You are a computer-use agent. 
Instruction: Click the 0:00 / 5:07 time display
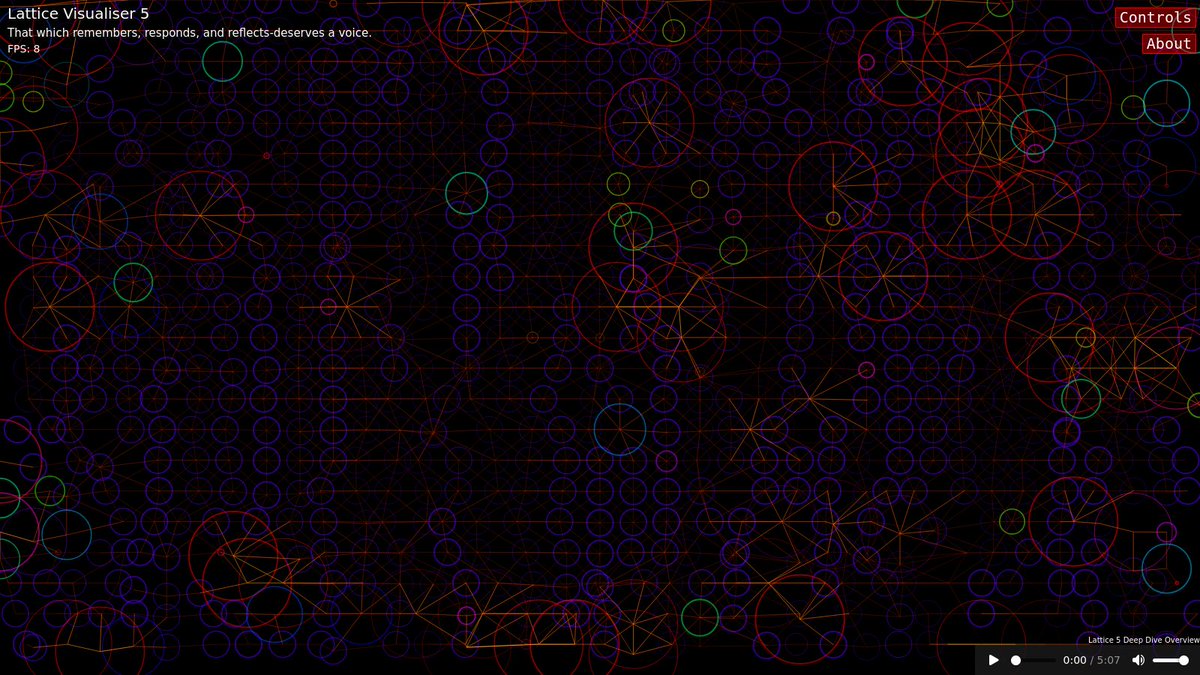tap(1091, 660)
